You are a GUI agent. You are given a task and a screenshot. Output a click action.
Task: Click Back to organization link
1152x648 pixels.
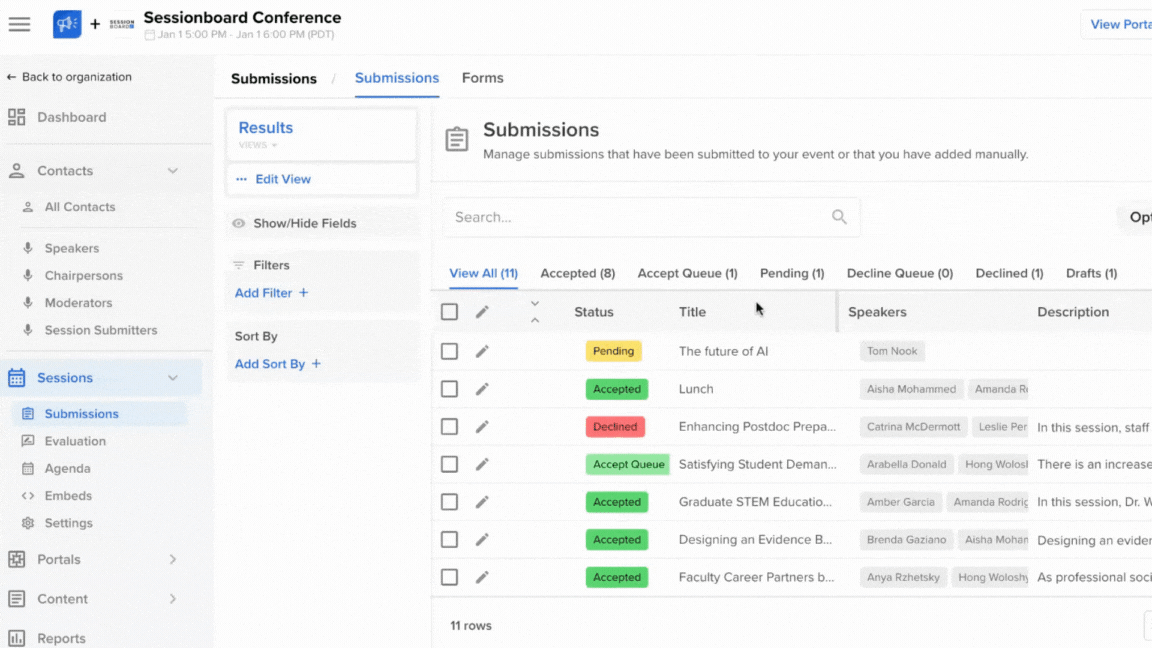point(69,77)
